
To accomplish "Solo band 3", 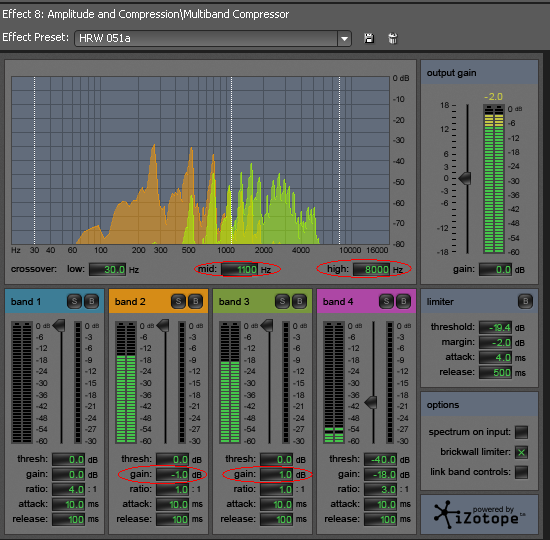I will point(282,301).
